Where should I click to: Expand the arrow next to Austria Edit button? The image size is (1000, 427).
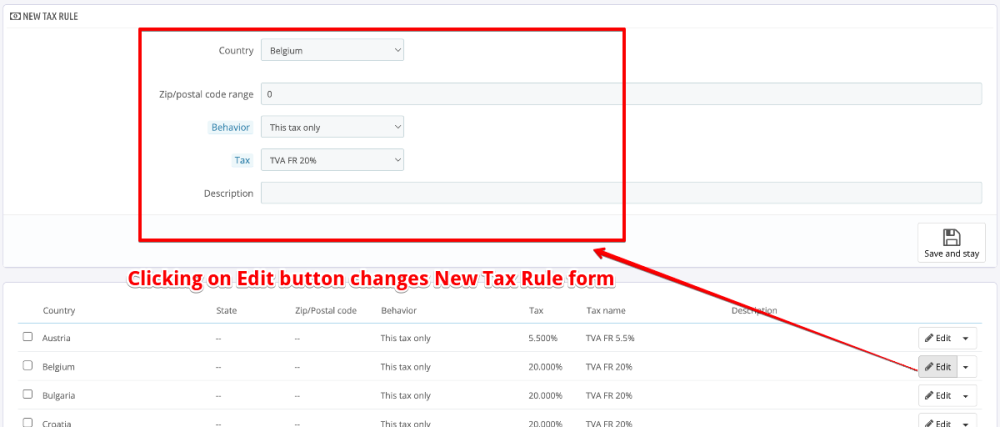(x=966, y=338)
